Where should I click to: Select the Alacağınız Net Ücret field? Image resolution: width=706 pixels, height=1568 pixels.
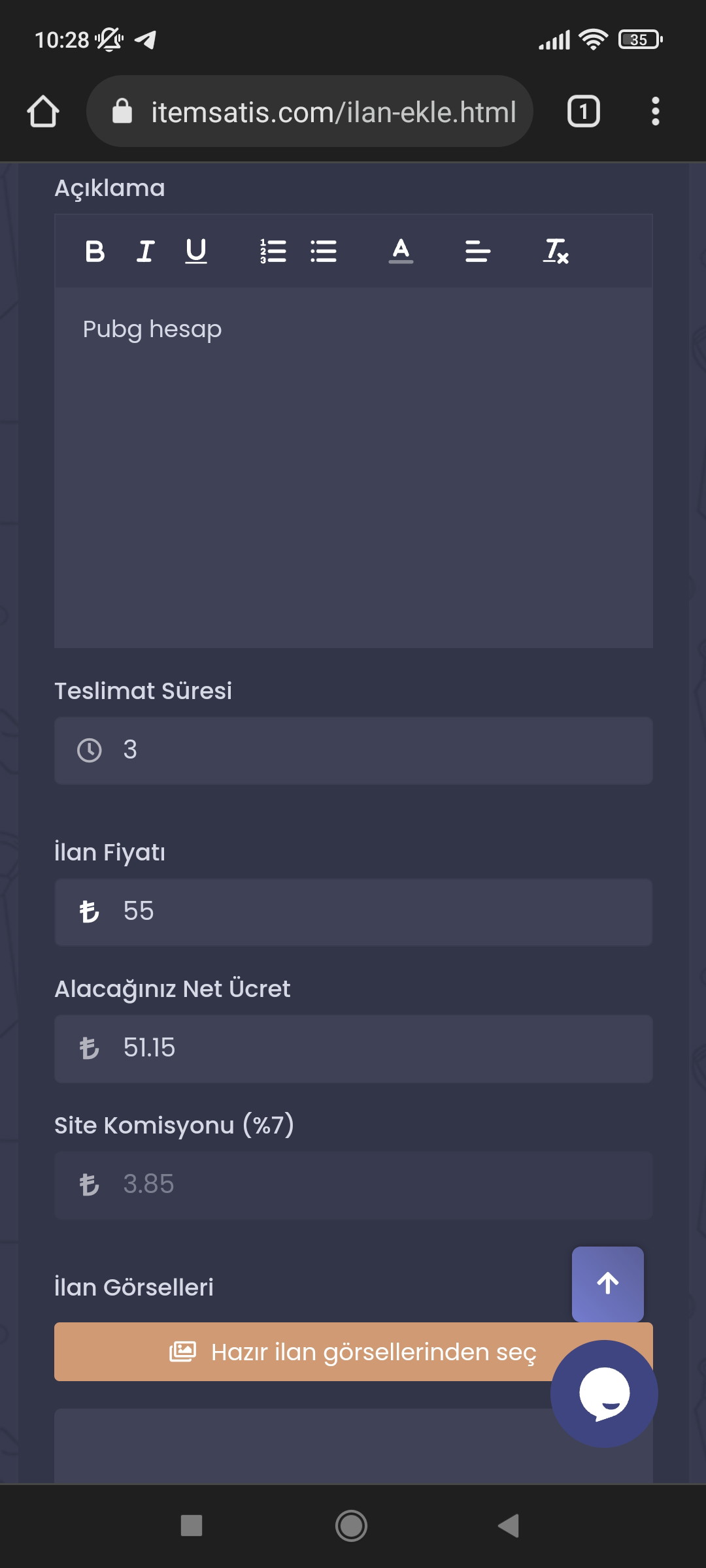354,1049
